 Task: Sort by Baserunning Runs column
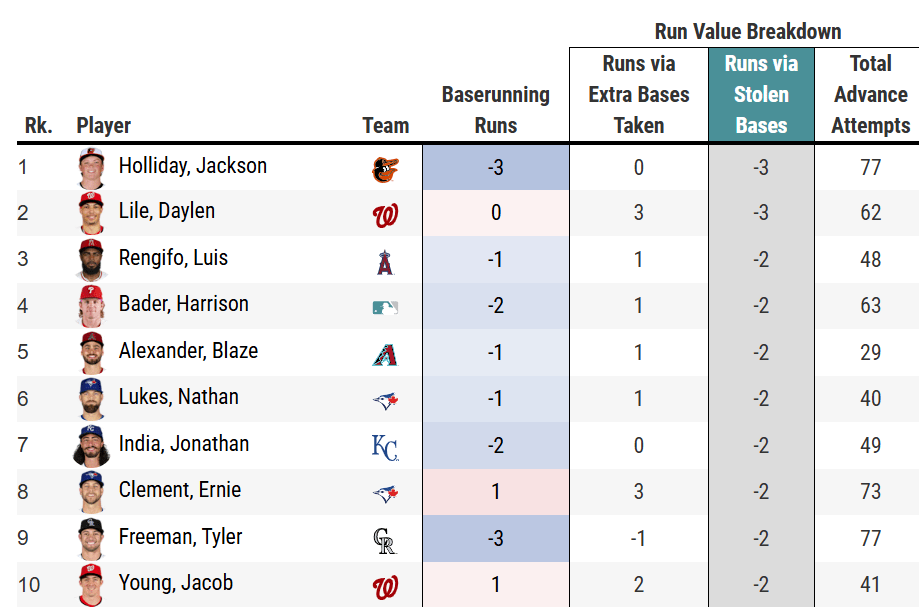click(x=495, y=110)
